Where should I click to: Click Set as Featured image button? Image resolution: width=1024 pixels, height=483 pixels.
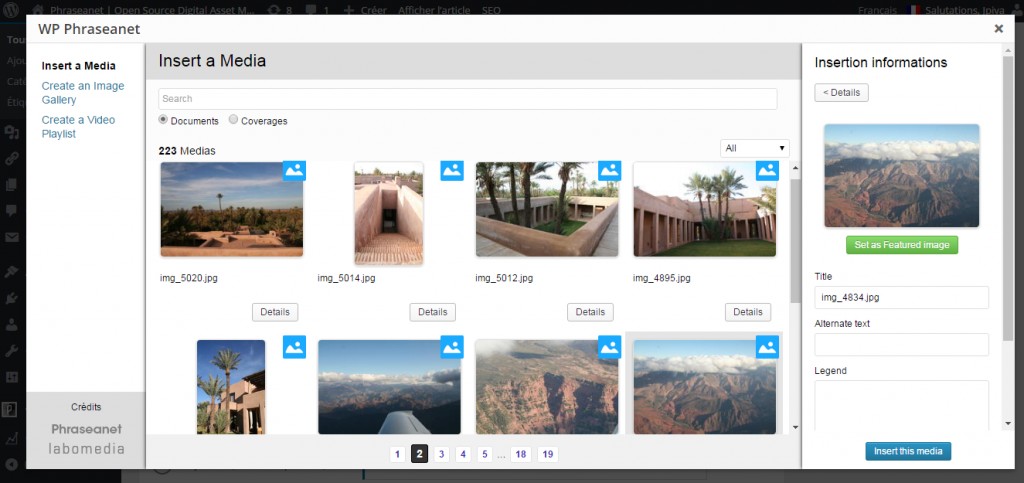point(901,245)
